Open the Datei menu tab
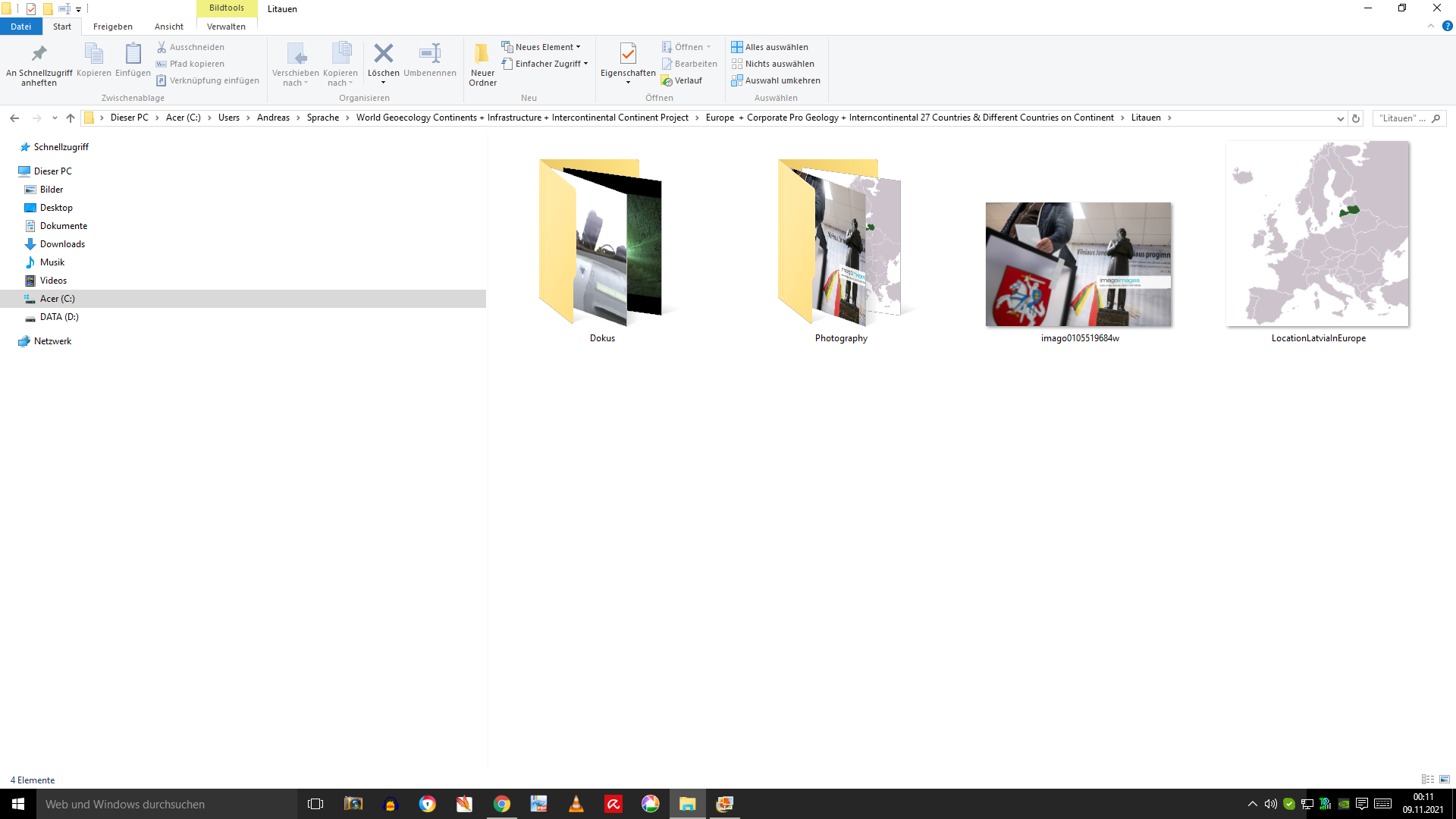 point(20,27)
